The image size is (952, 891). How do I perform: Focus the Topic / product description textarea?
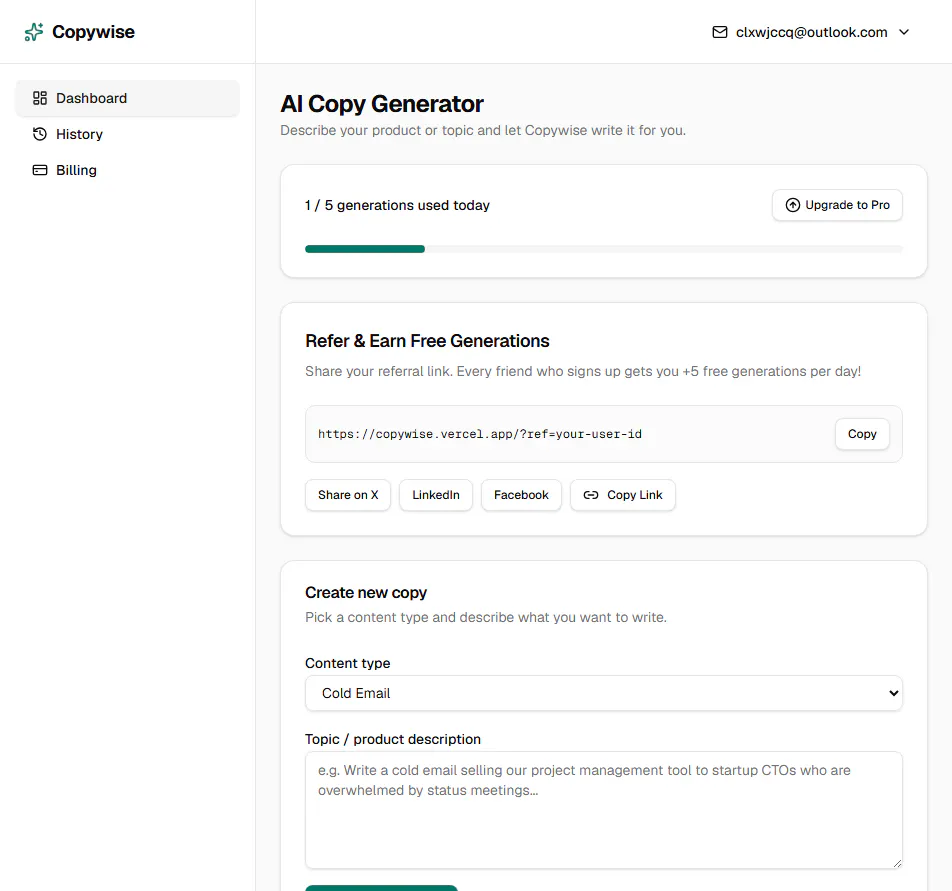pos(604,810)
